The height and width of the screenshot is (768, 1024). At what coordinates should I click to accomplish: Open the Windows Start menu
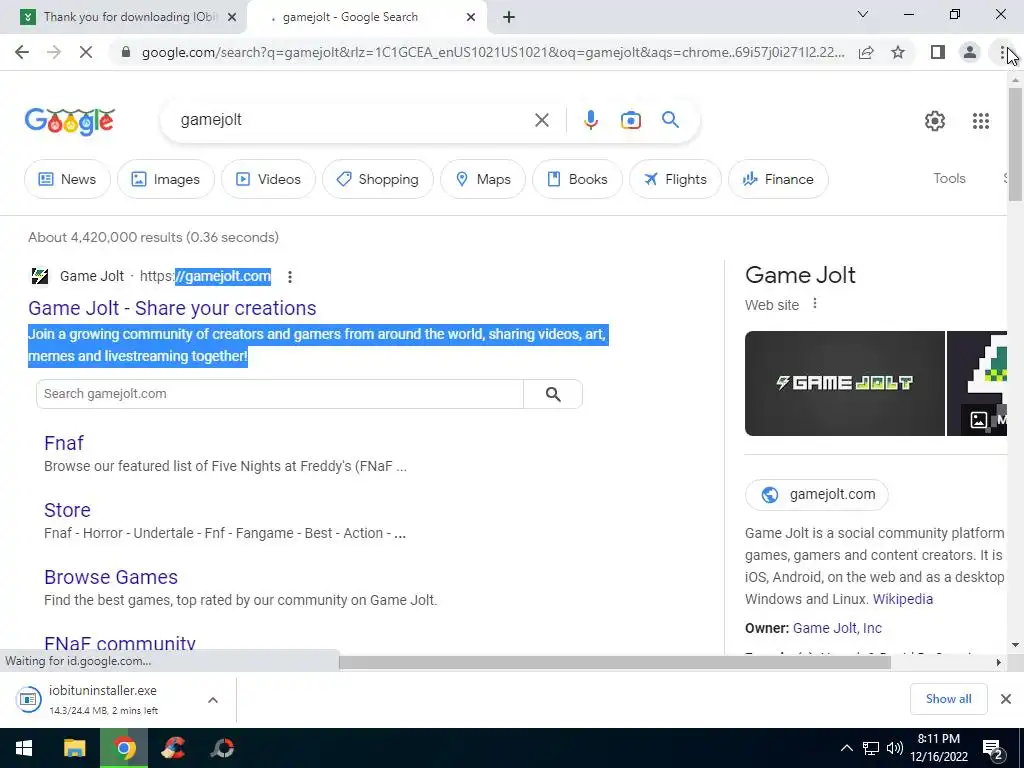click(24, 748)
